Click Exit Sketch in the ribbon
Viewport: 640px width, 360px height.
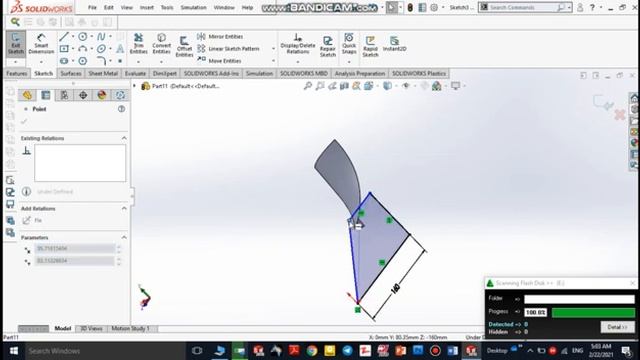(16, 44)
